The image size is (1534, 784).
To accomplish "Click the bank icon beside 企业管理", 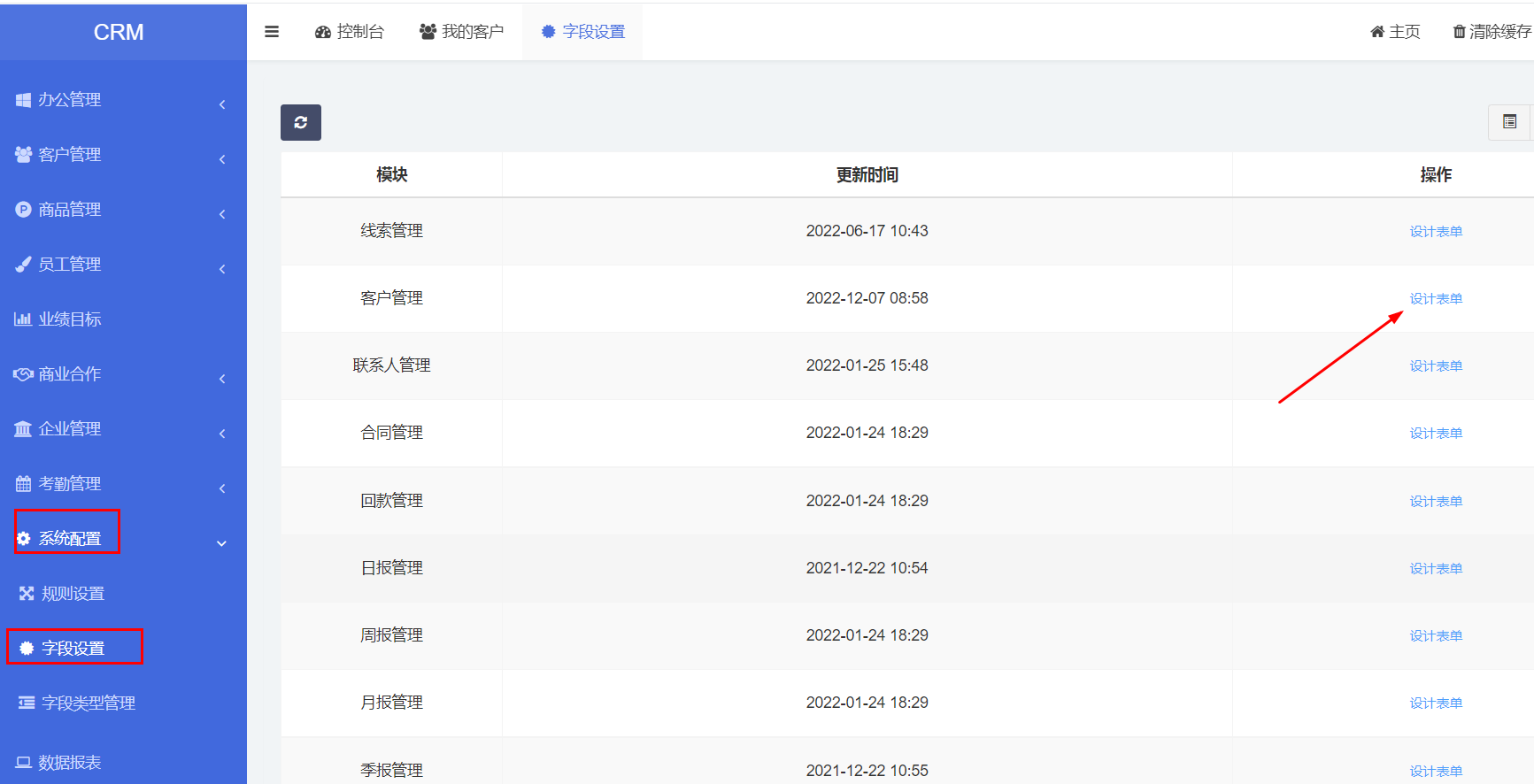I will pyautogui.click(x=23, y=429).
